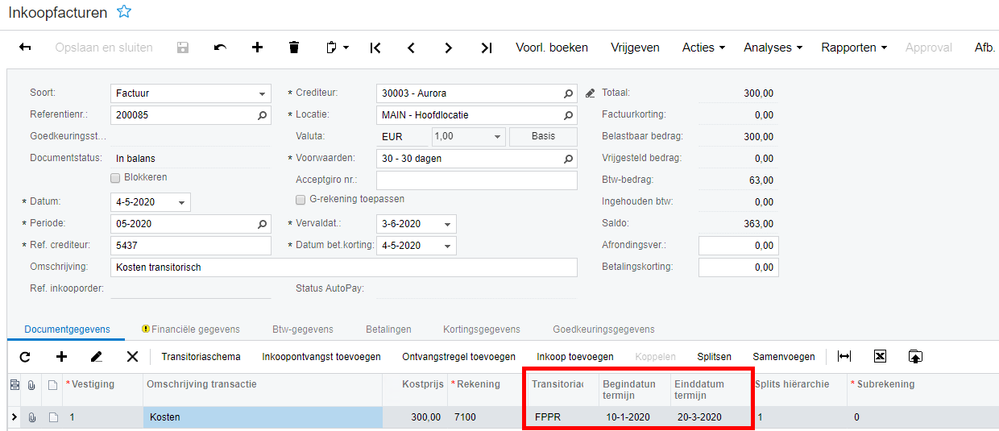Go to the last record
This screenshot has width=999, height=431.
click(x=486, y=47)
